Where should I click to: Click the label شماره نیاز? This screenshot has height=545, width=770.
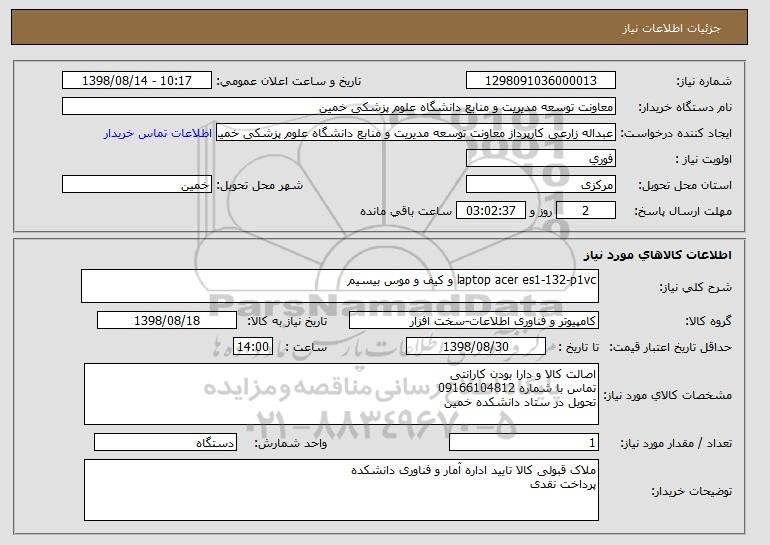(x=704, y=82)
